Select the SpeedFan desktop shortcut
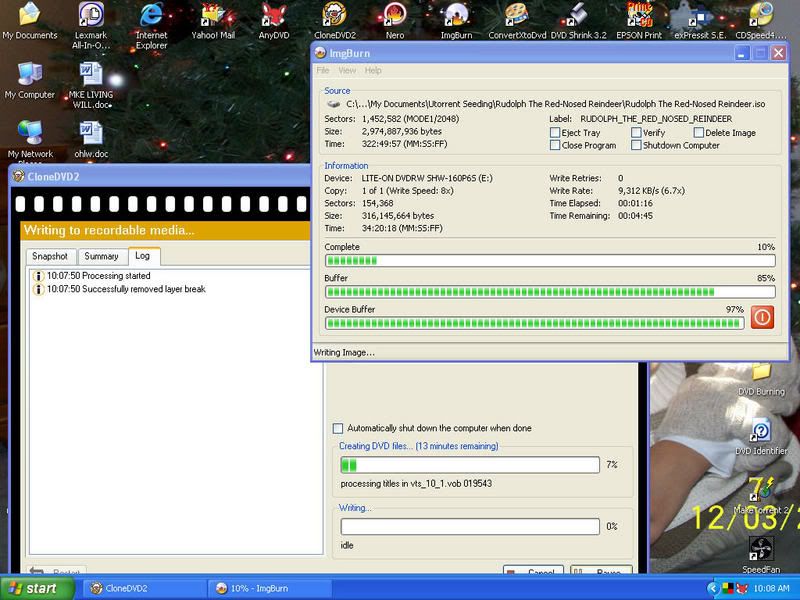The width and height of the screenshot is (800, 600). (761, 555)
